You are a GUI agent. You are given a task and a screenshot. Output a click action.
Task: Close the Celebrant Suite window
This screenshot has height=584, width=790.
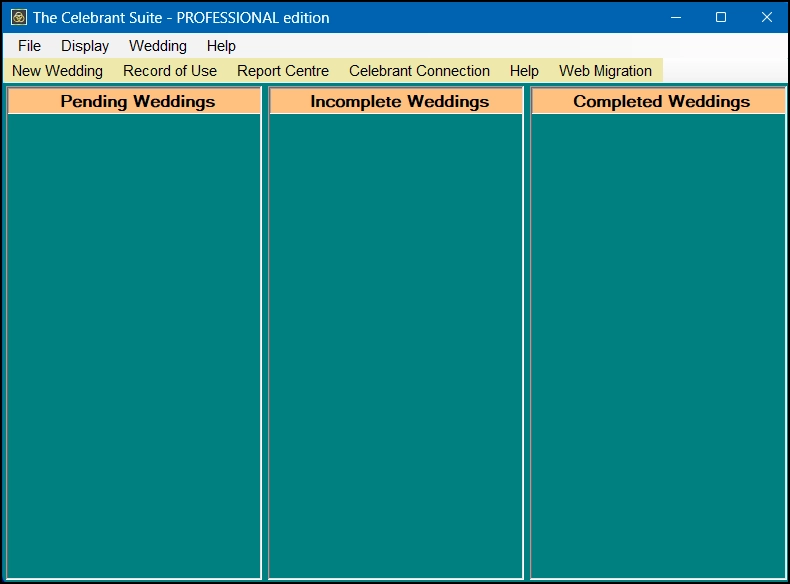[766, 18]
